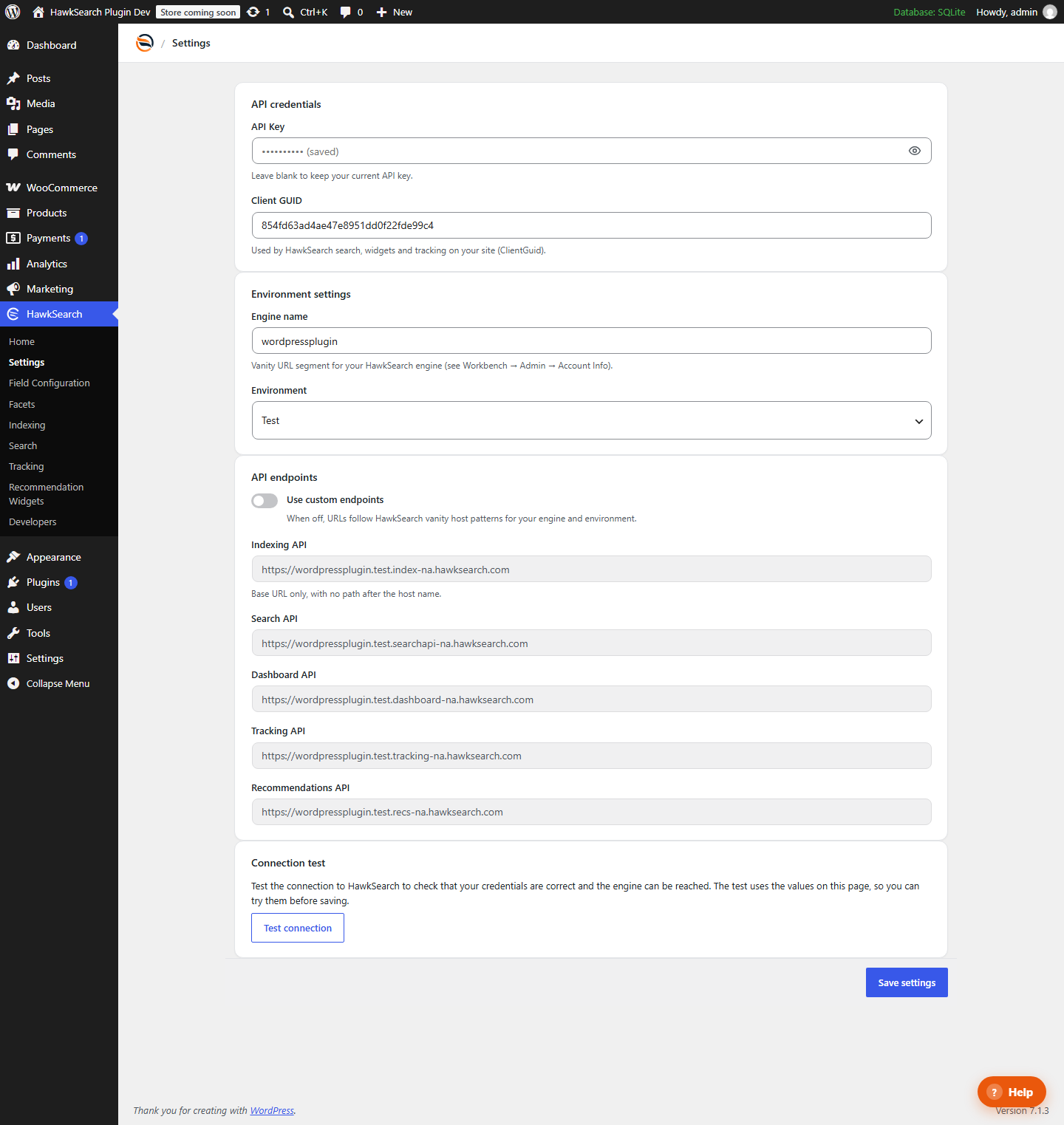Open the Tracking submenu item
This screenshot has width=1064, height=1125.
[x=27, y=467]
